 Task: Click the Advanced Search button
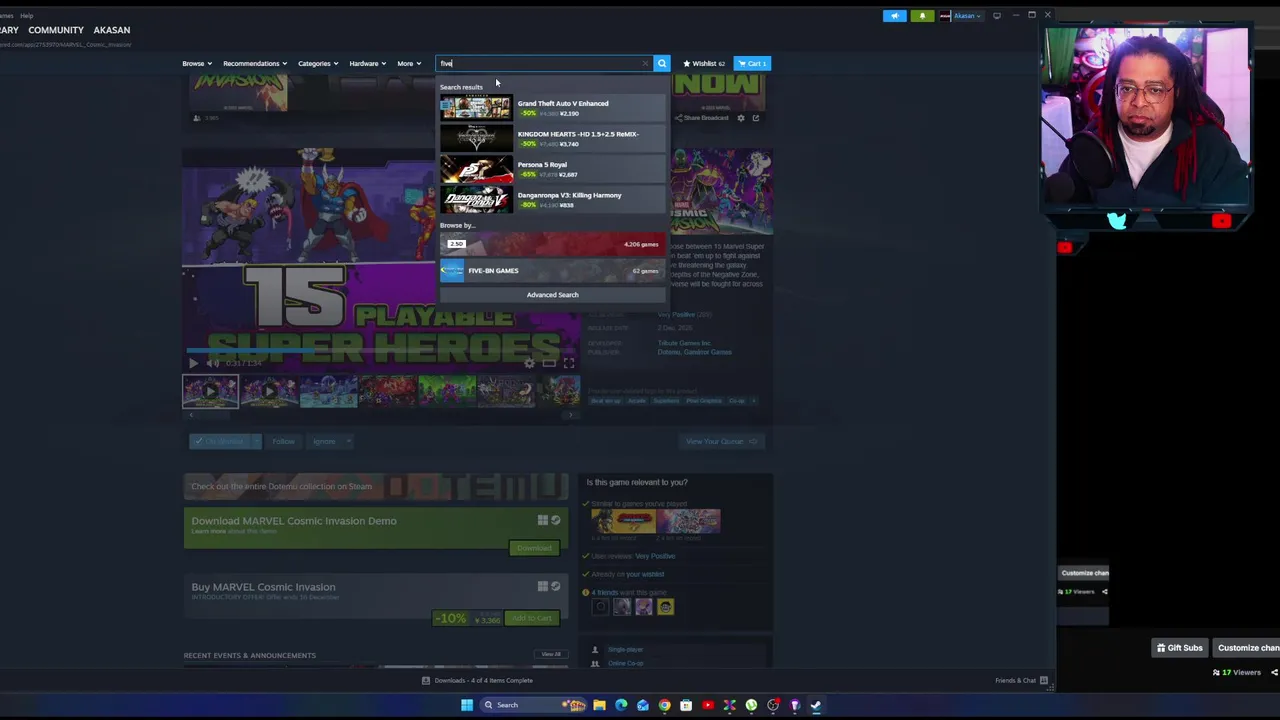click(552, 295)
